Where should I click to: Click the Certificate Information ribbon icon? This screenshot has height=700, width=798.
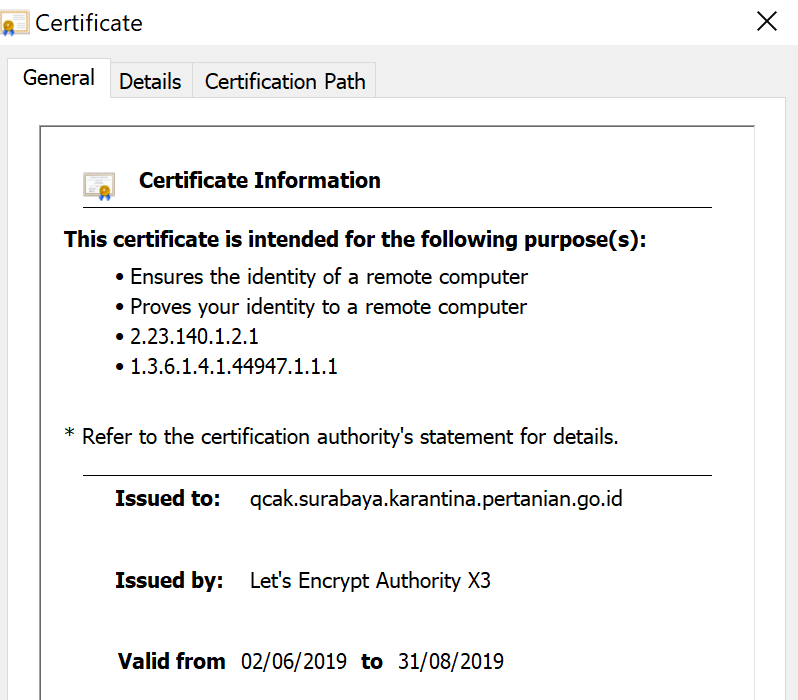point(98,185)
